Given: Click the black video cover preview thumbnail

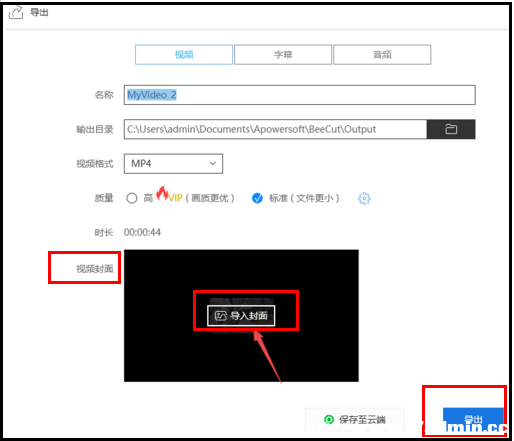Looking at the screenshot, I should [241, 316].
